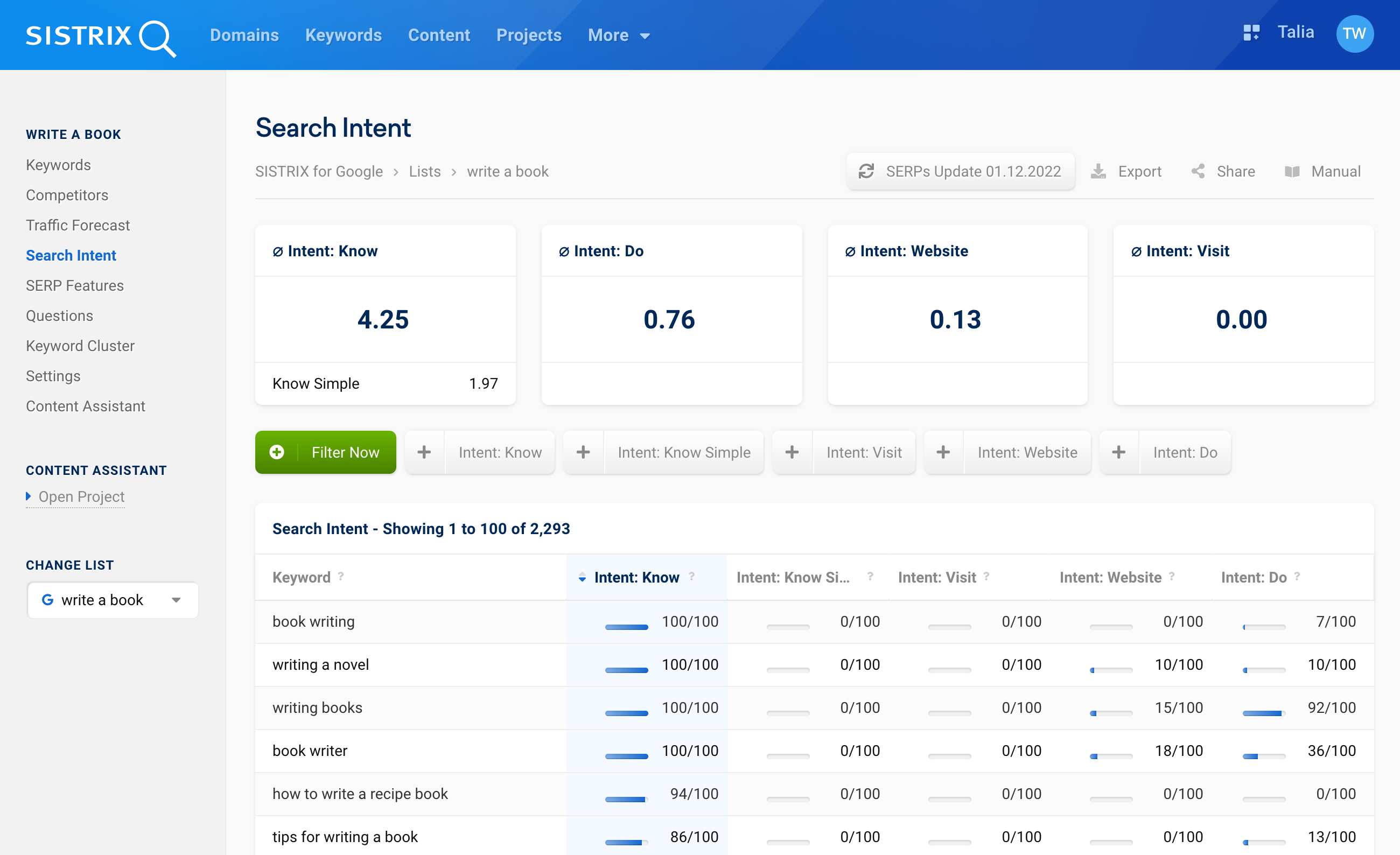
Task: Click keyword 'tips for writing a book'
Action: pyautogui.click(x=345, y=837)
